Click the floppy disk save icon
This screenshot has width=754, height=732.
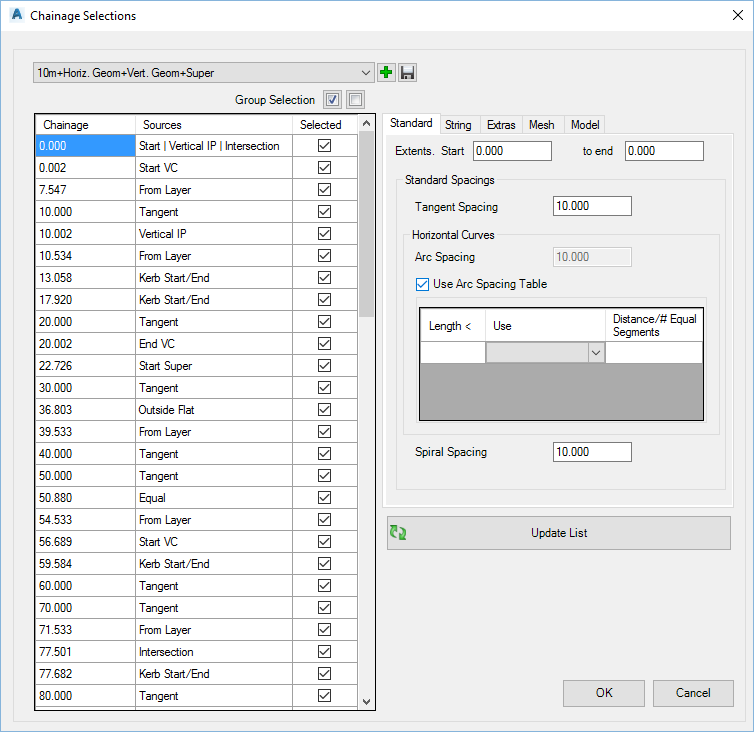(x=407, y=73)
